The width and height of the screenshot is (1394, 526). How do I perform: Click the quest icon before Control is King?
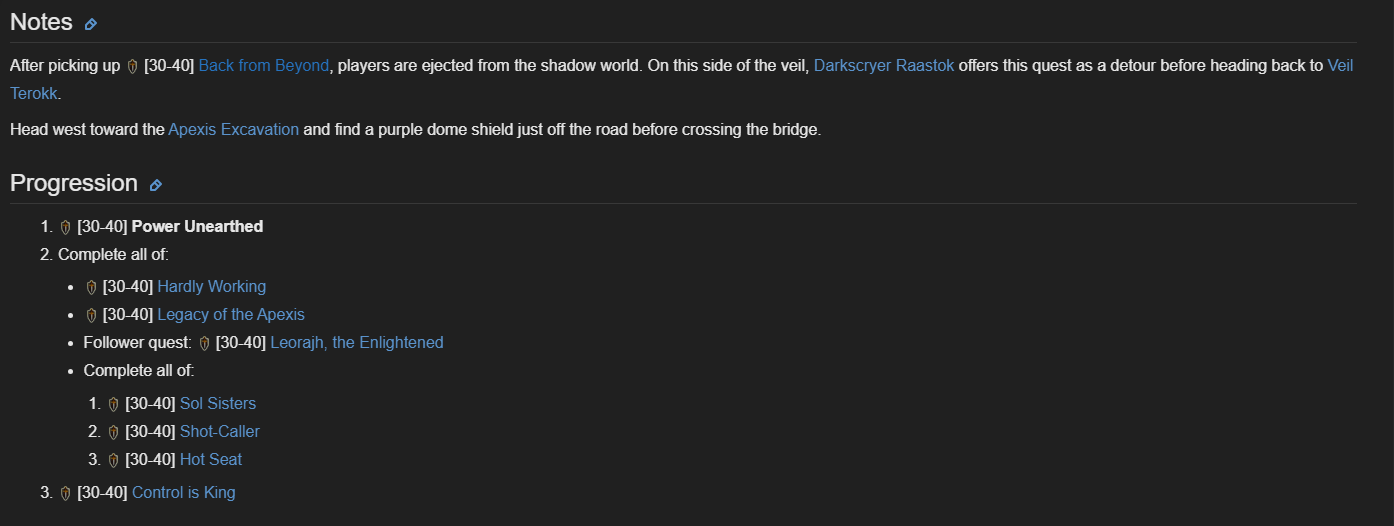66,493
